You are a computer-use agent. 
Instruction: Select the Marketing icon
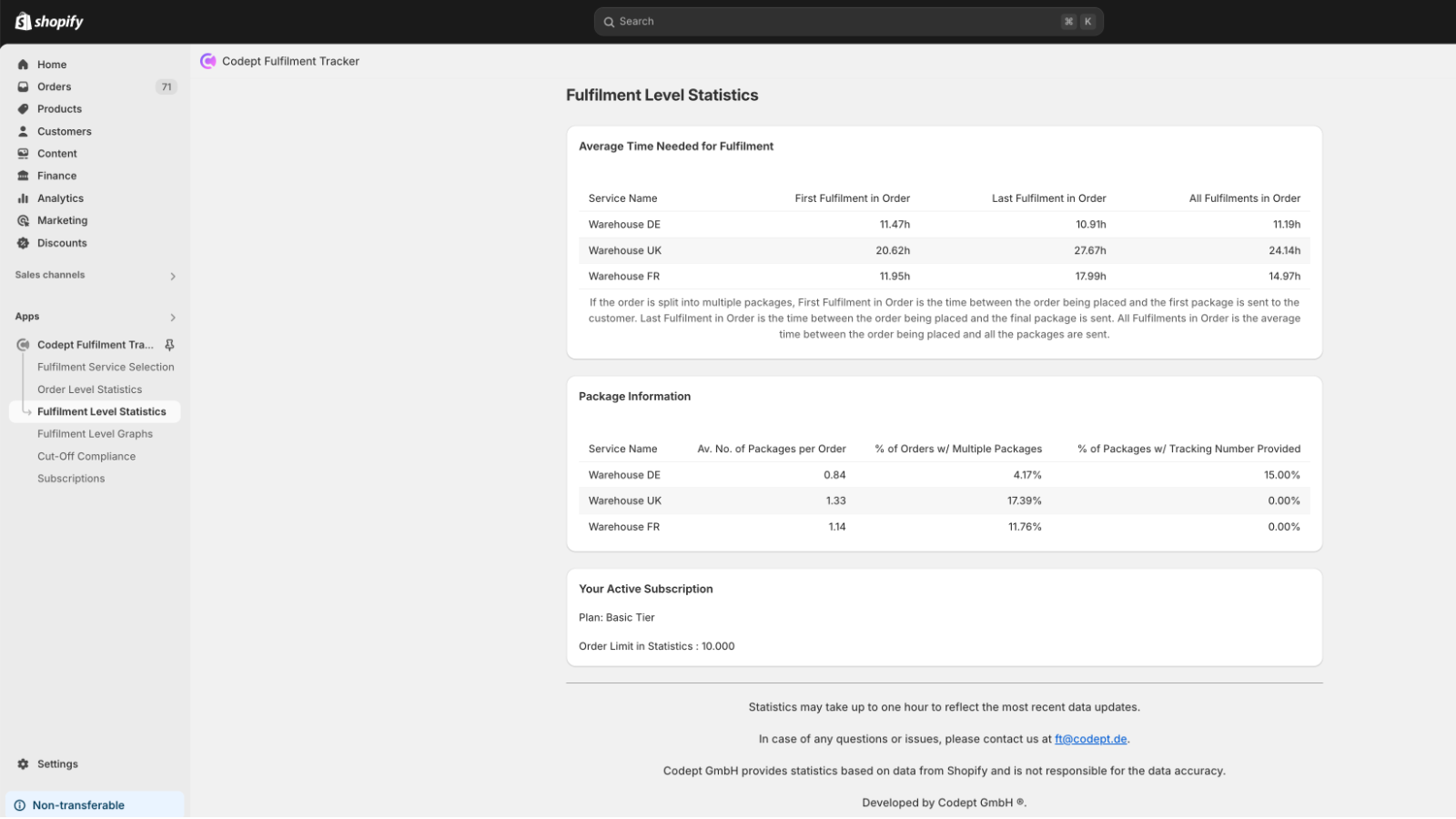coord(23,220)
